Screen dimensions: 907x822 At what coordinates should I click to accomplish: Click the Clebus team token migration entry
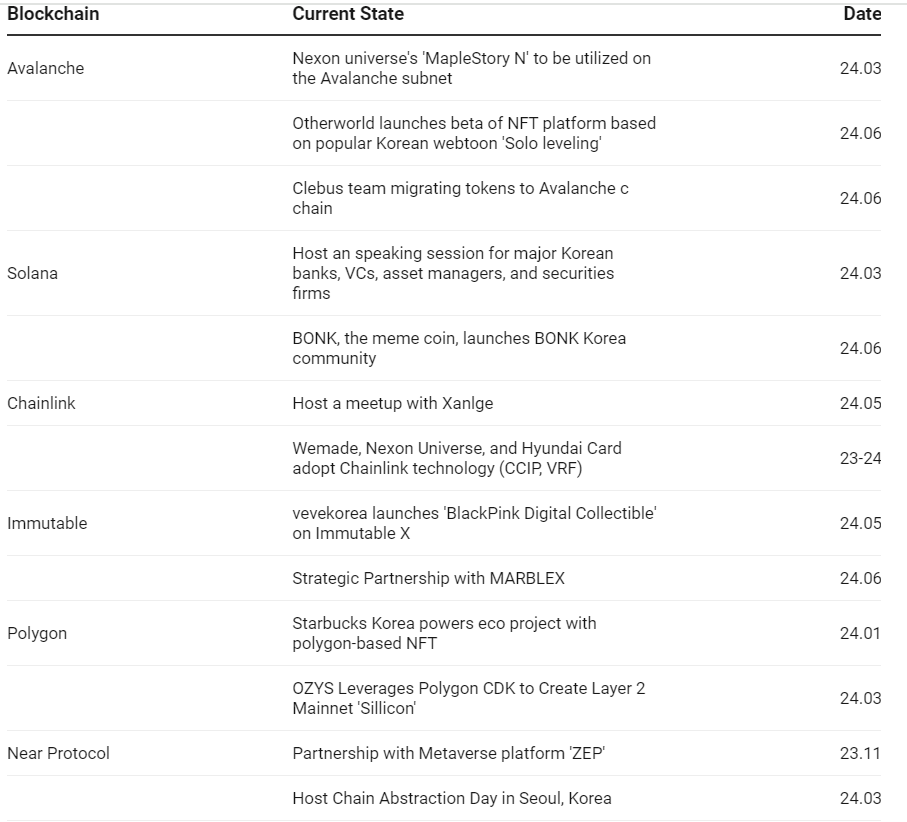click(460, 198)
